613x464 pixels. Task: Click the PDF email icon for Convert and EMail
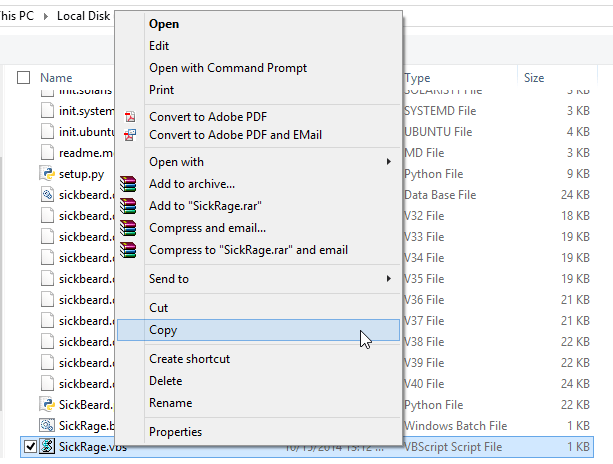(x=128, y=135)
